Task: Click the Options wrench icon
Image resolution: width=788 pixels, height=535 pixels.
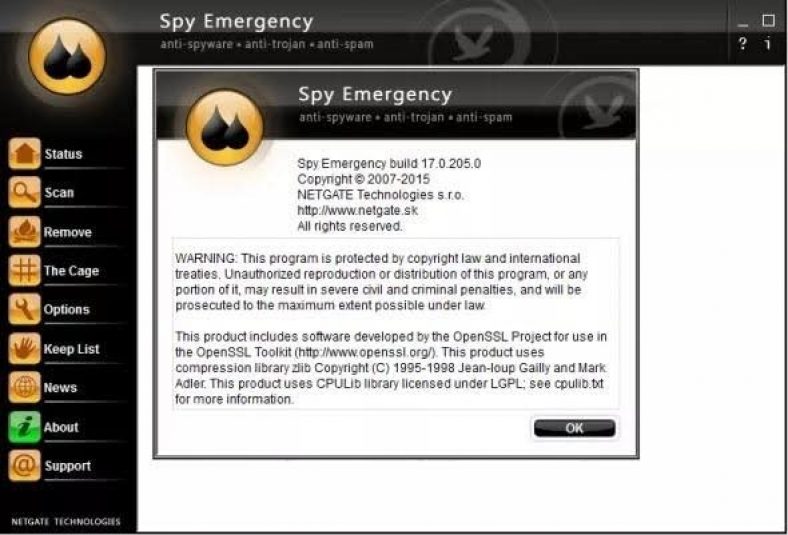Action: pos(24,309)
